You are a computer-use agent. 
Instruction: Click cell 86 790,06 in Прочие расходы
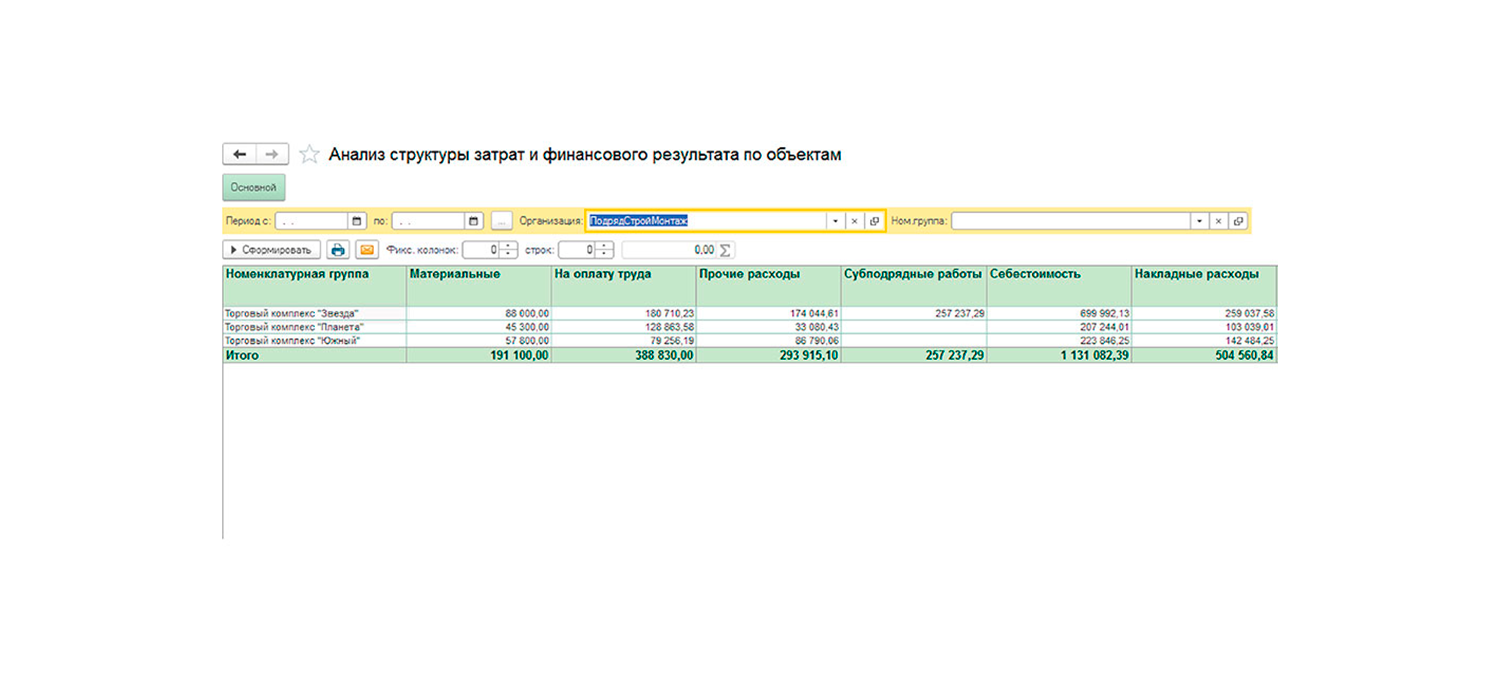pyautogui.click(x=769, y=341)
